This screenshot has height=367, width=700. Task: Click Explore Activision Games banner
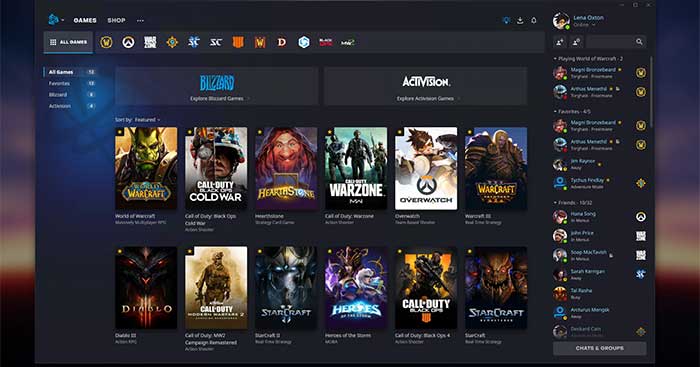(x=426, y=86)
